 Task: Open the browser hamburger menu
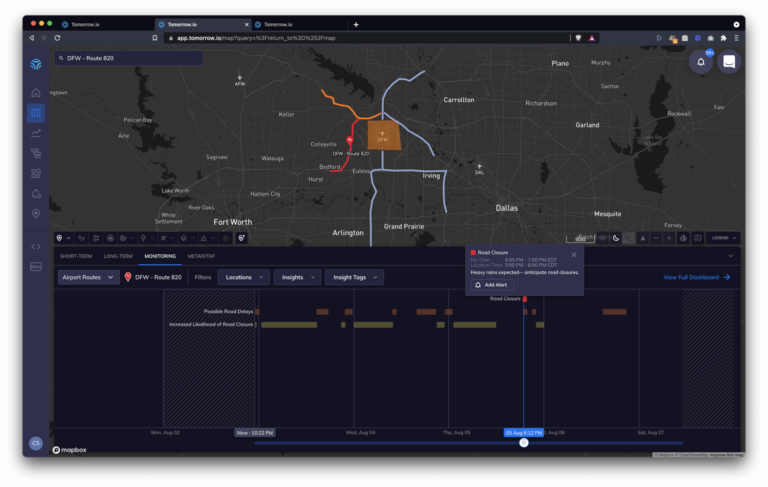[736, 38]
